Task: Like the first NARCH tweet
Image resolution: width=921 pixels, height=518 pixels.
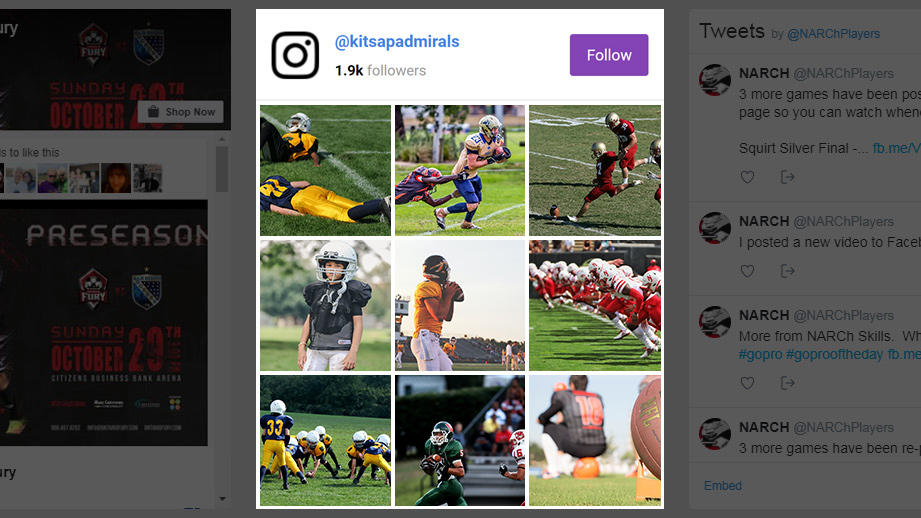Action: (747, 177)
